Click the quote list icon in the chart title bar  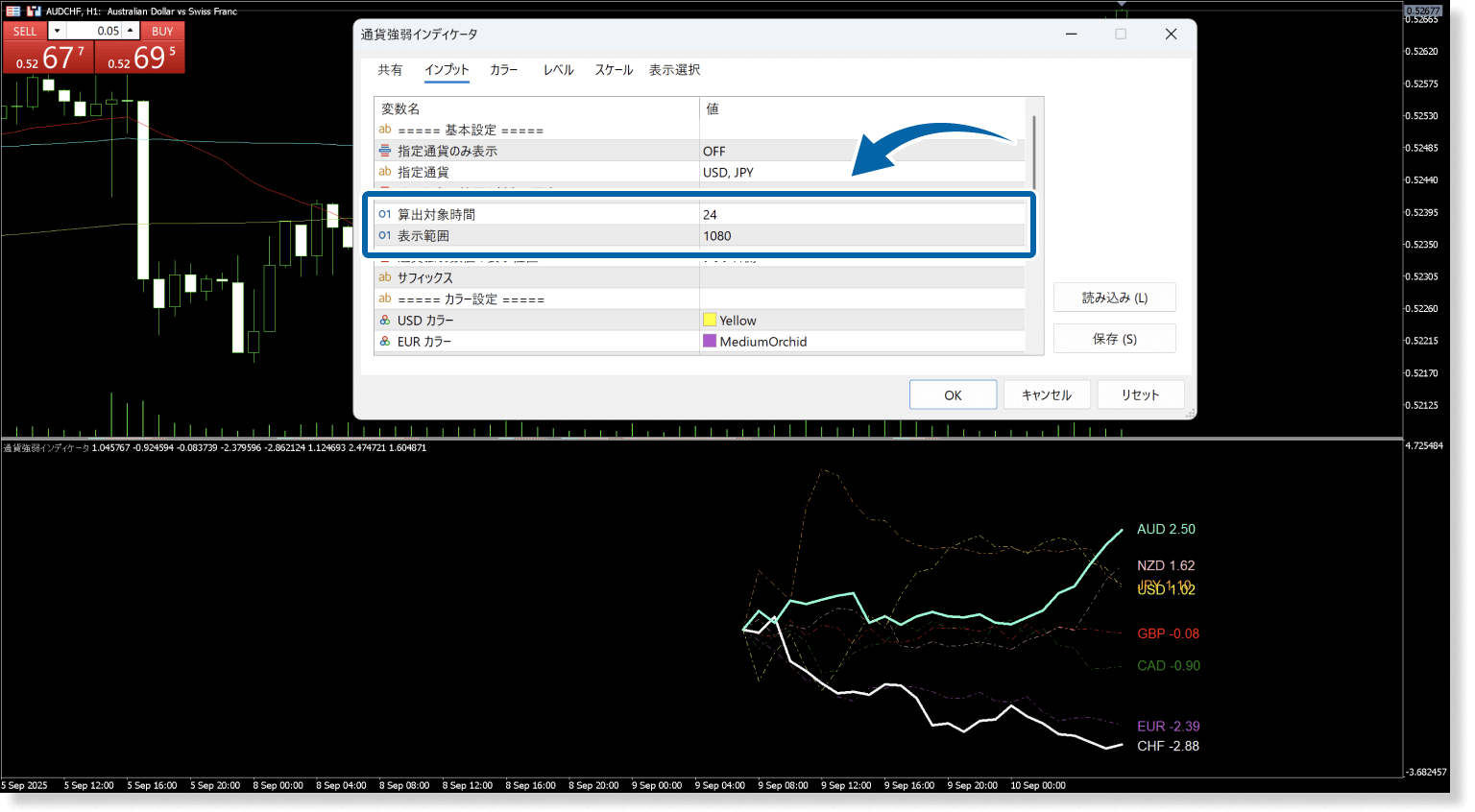(12, 12)
